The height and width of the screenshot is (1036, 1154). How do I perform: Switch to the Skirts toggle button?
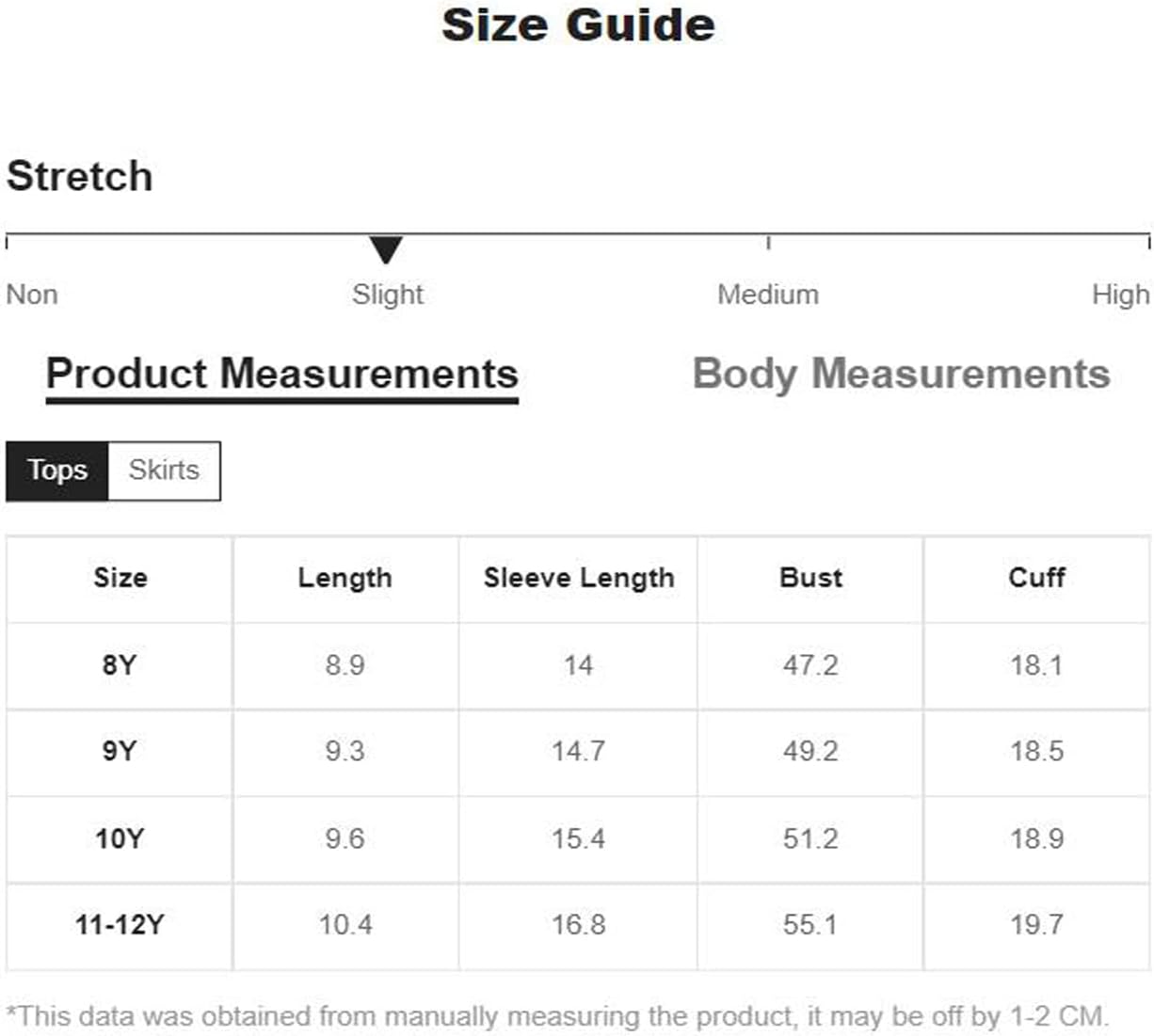pos(165,470)
